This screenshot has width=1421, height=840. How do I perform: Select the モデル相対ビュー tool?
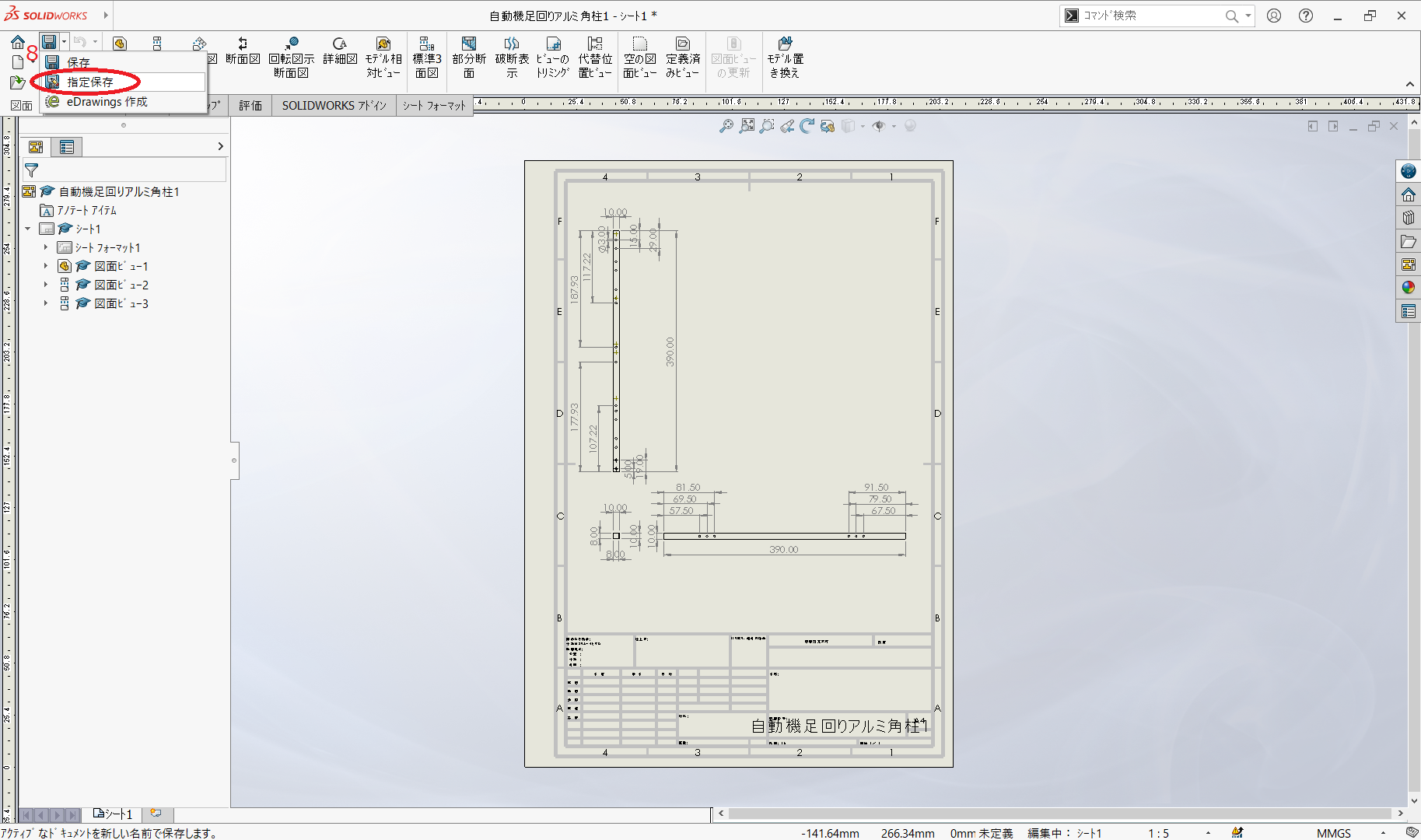click(383, 58)
